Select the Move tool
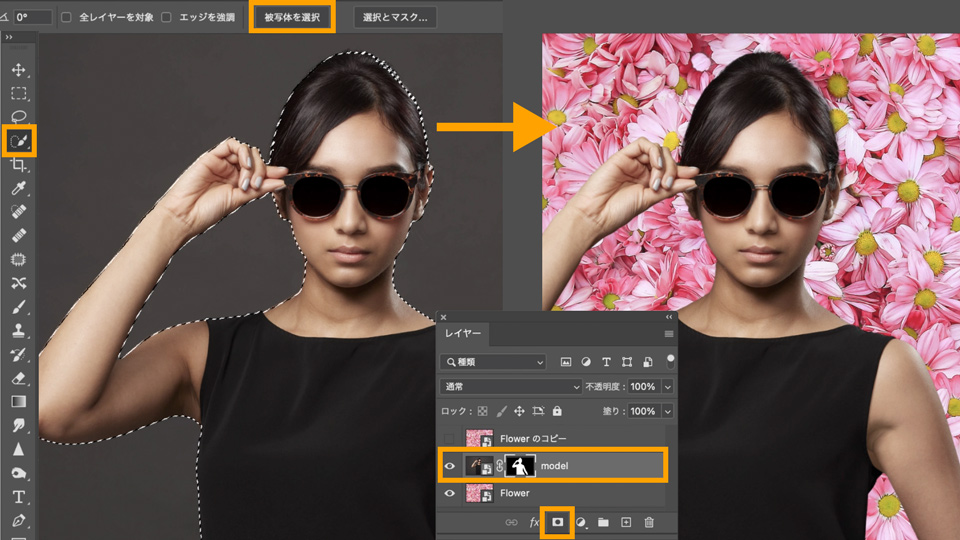 (18, 70)
